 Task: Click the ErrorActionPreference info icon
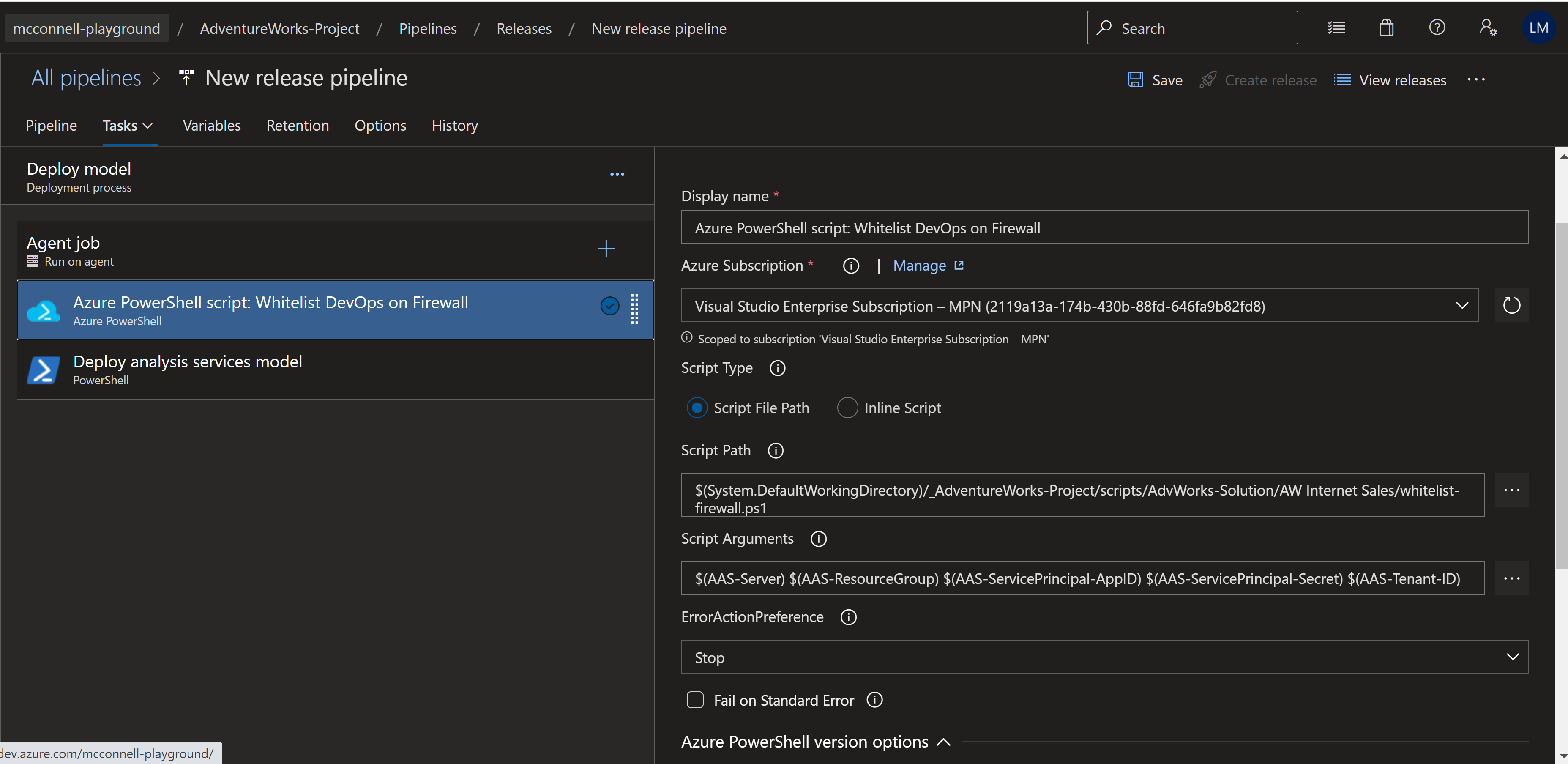[849, 617]
